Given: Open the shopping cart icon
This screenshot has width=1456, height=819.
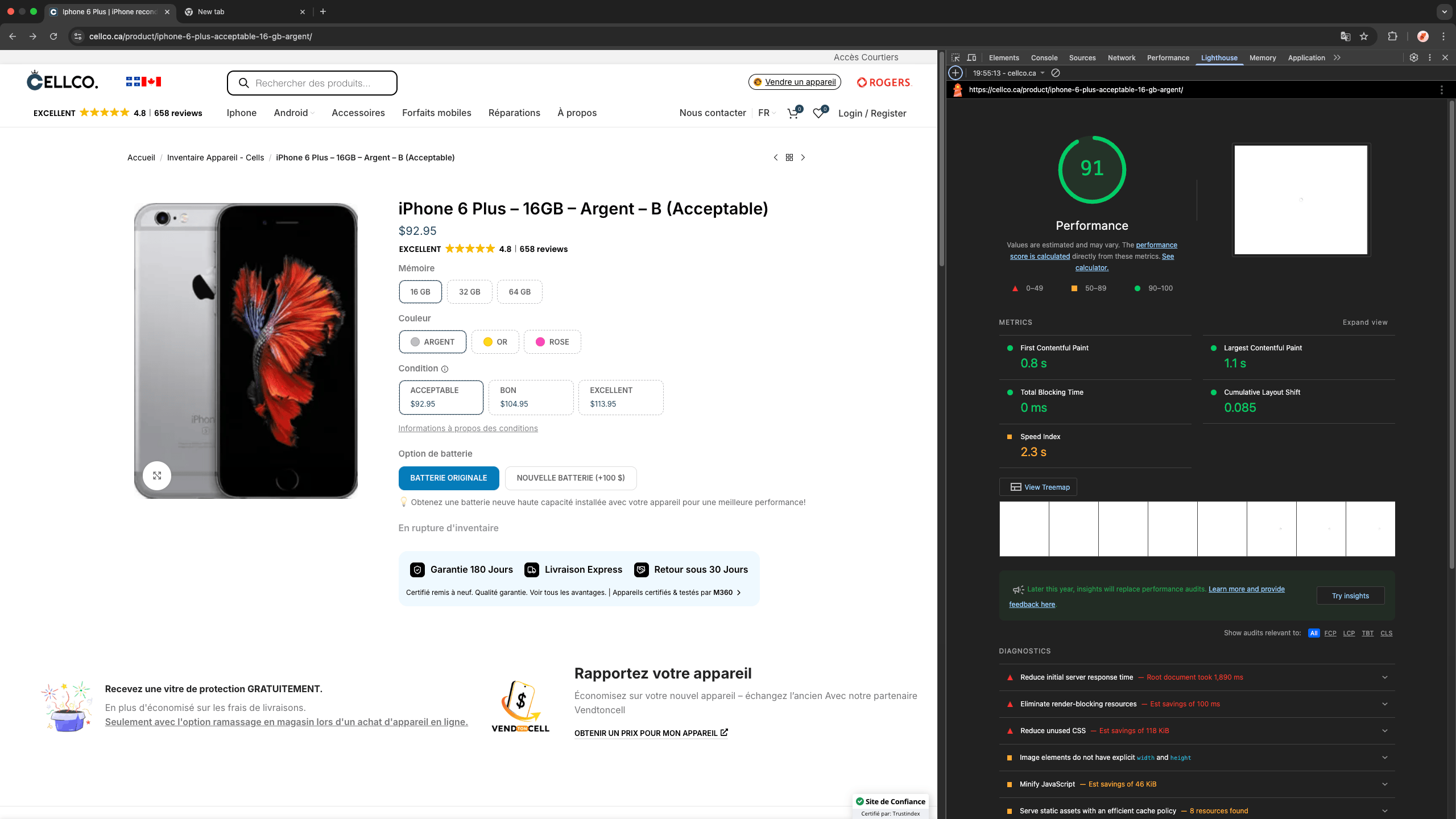Looking at the screenshot, I should (794, 113).
